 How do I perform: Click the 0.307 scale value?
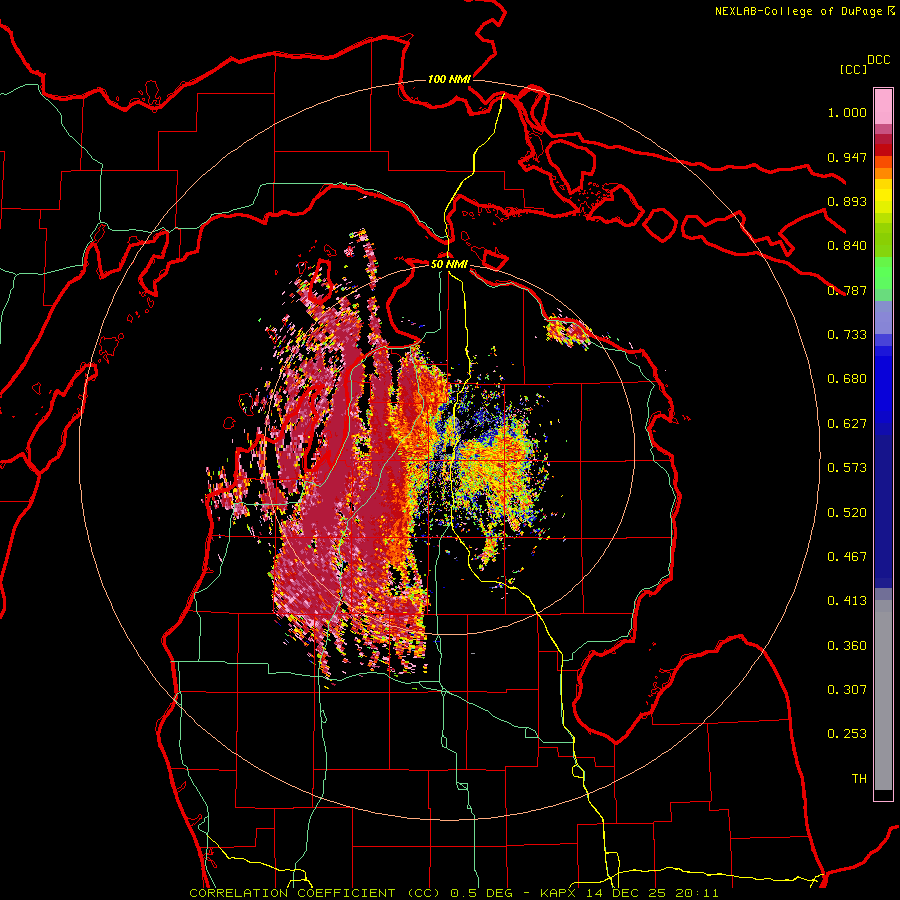click(x=847, y=690)
